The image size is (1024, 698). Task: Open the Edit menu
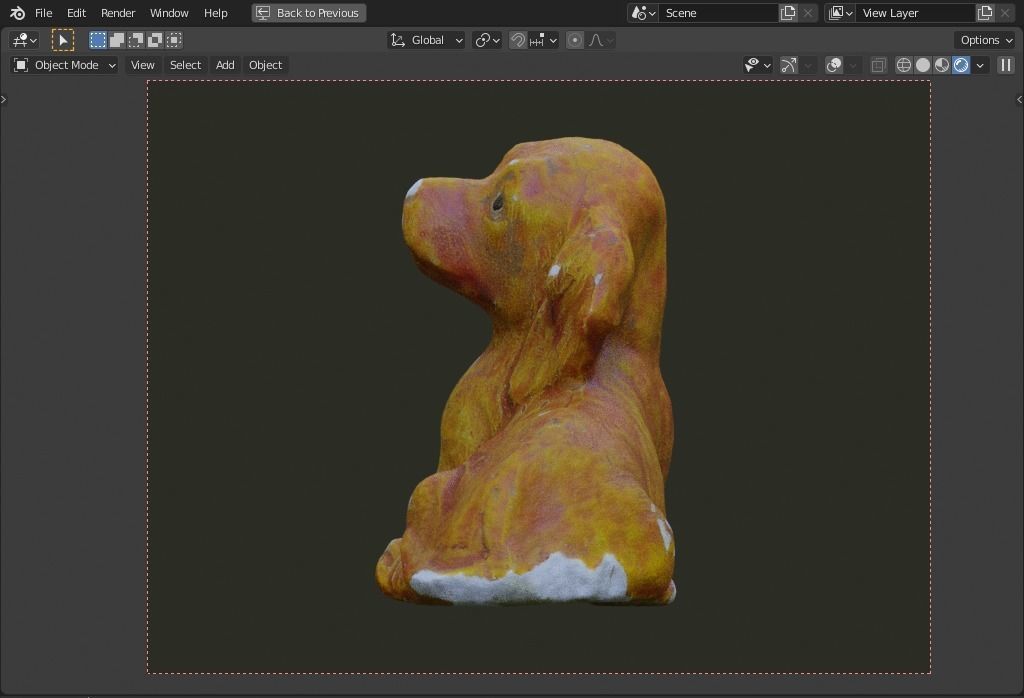(x=76, y=13)
